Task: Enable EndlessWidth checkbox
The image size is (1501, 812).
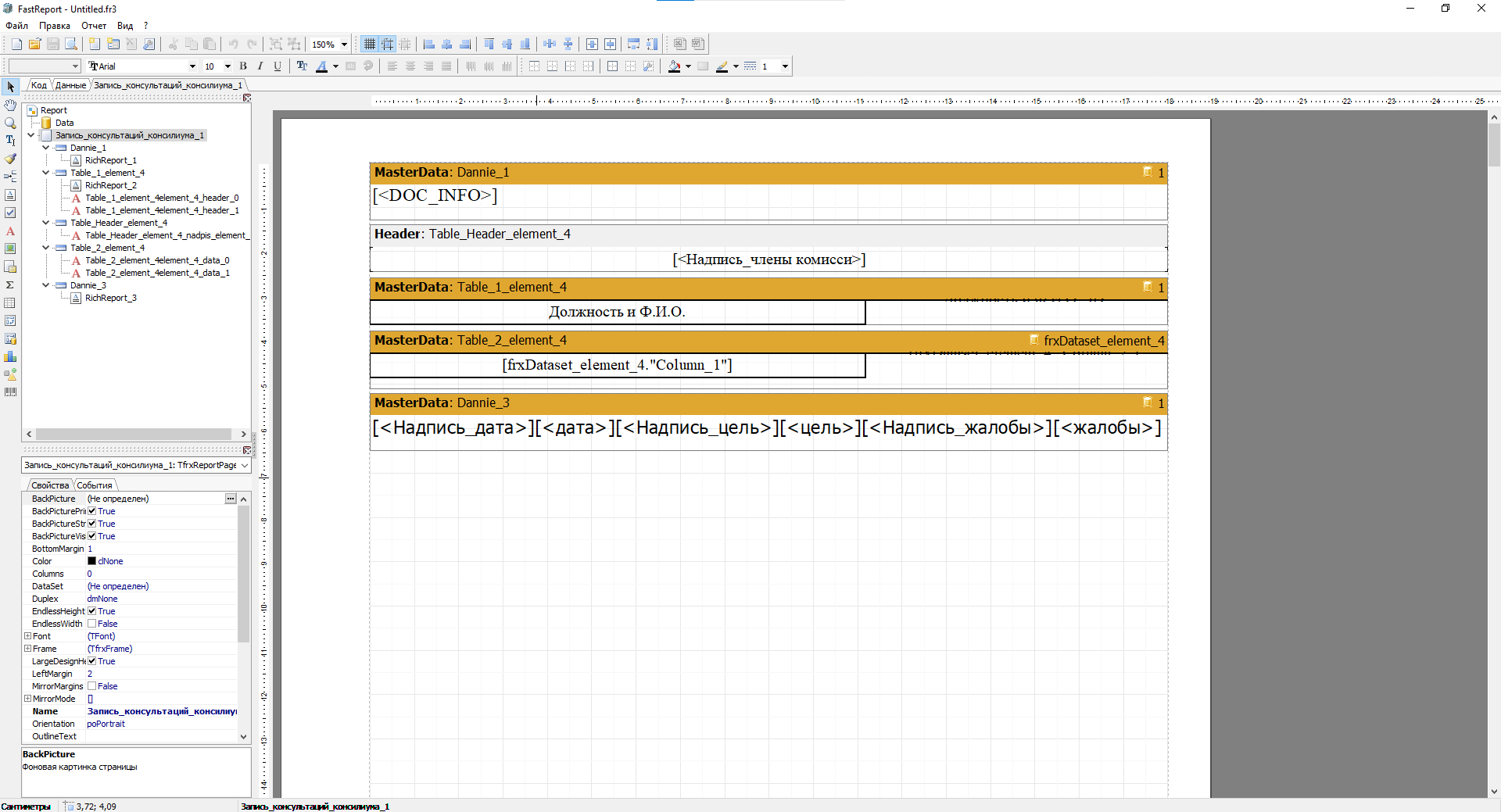Action: pos(91,624)
